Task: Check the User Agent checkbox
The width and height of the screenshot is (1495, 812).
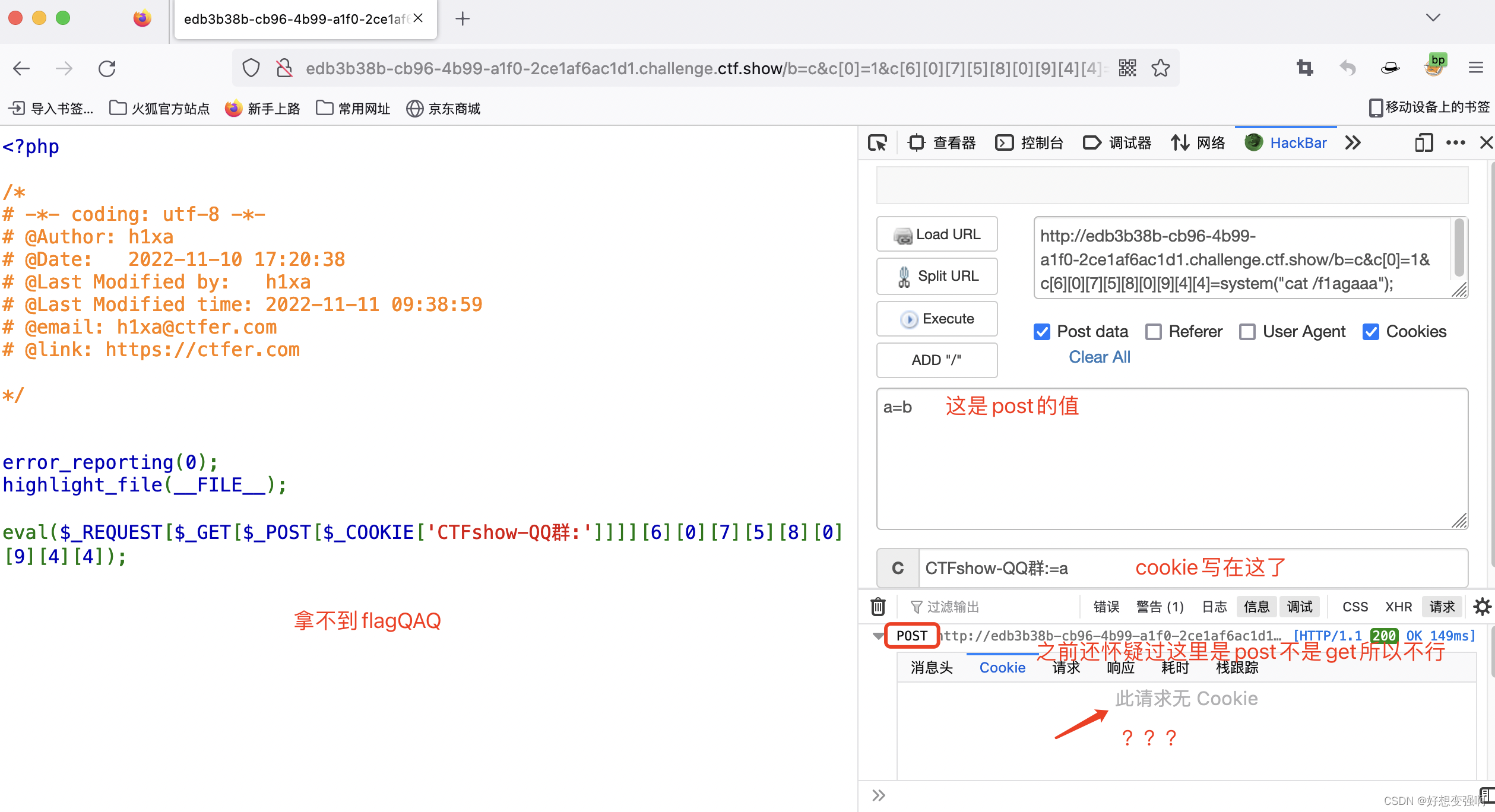Action: pyautogui.click(x=1247, y=332)
